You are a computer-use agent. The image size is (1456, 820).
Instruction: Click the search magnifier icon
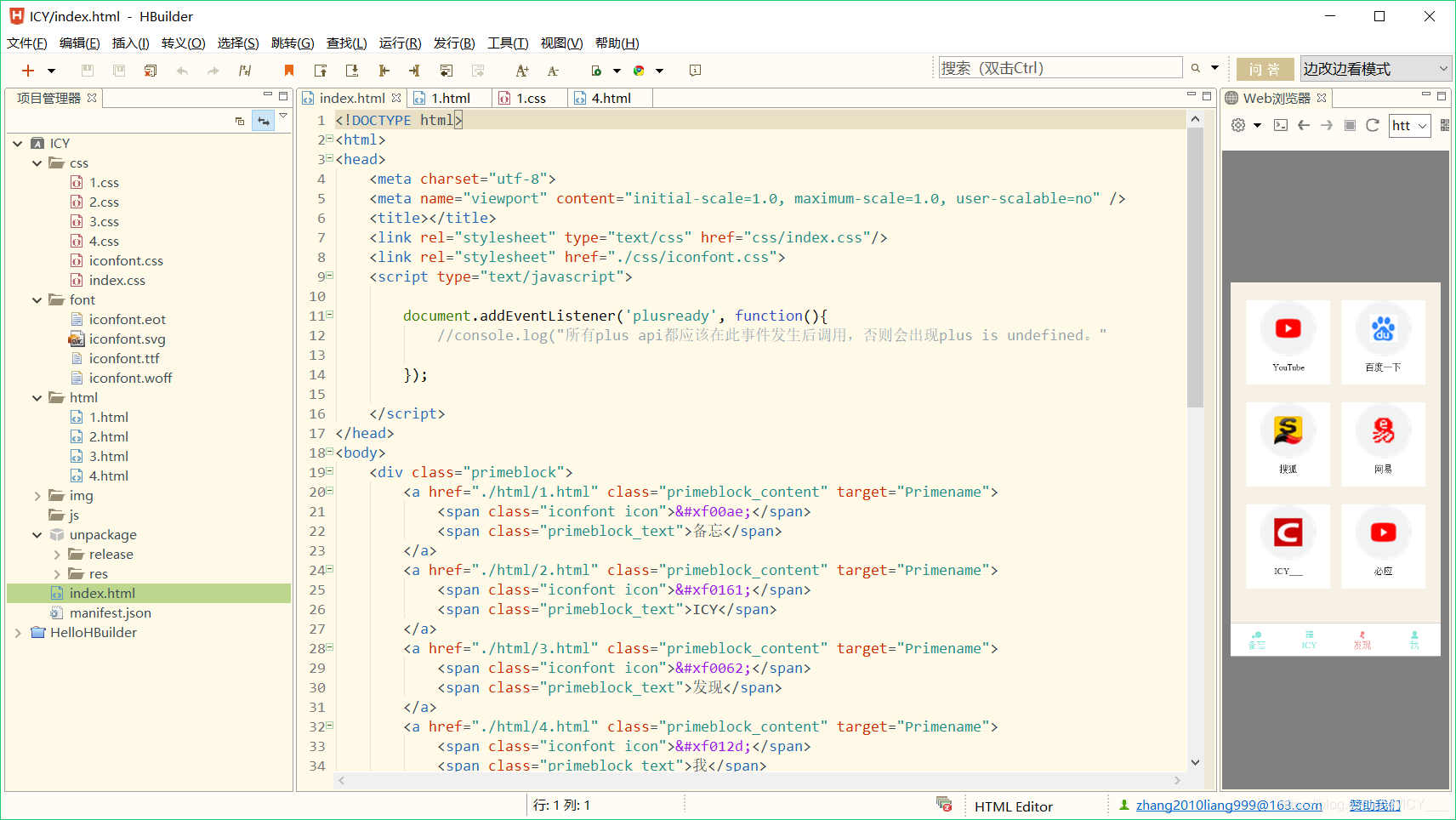click(1196, 68)
